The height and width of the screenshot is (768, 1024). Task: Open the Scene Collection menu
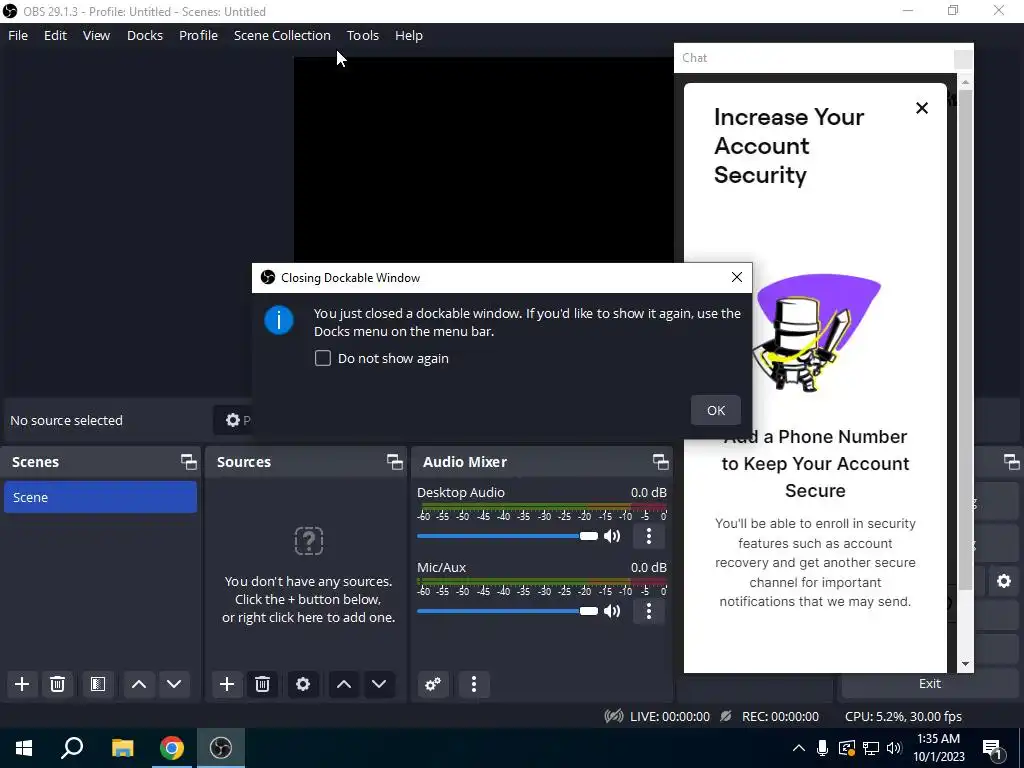[x=282, y=35]
